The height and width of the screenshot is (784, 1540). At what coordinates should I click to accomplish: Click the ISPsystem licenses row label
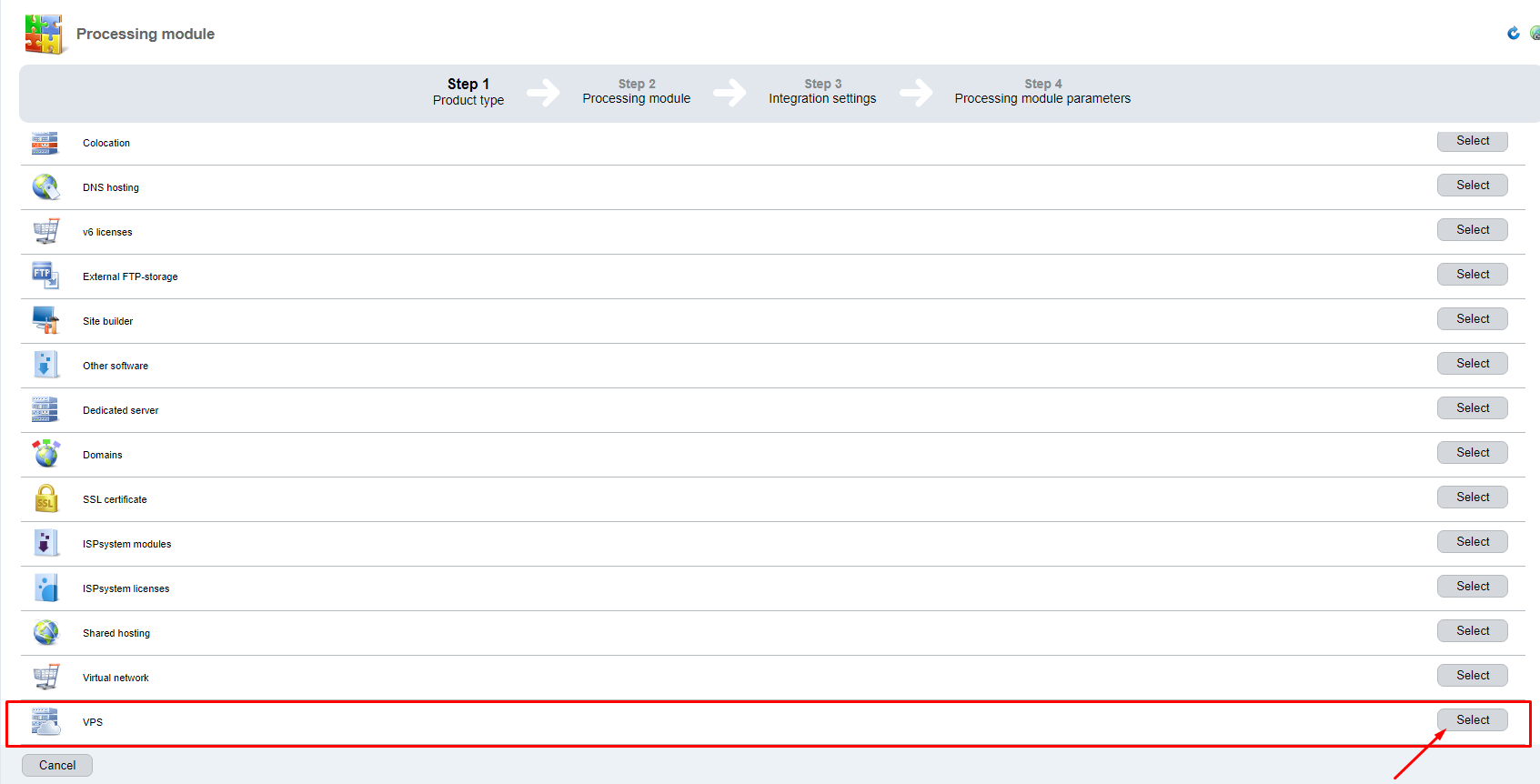126,588
